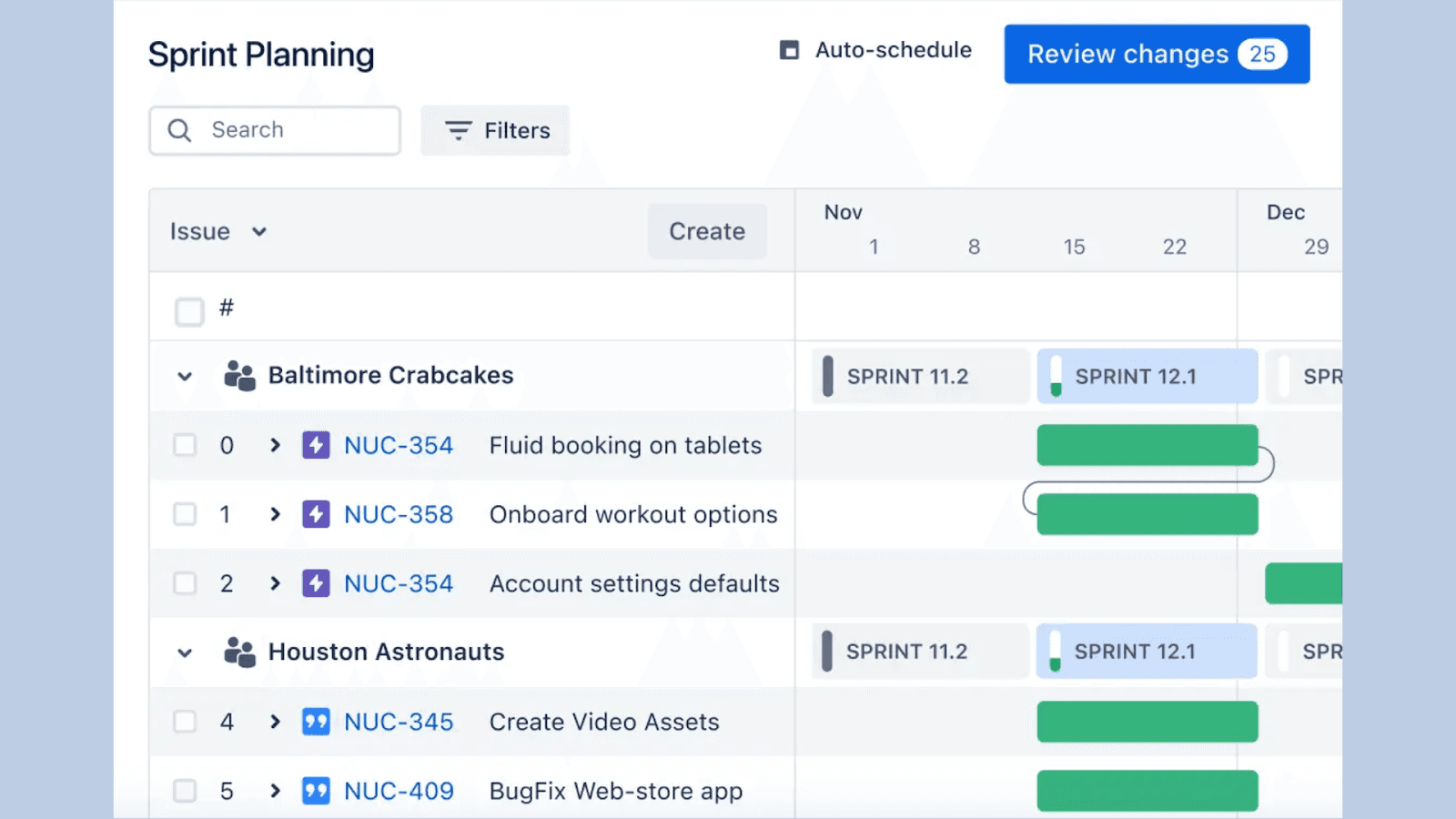Click the Baltimore Crabcakes team name
The image size is (1456, 819).
[x=391, y=375]
